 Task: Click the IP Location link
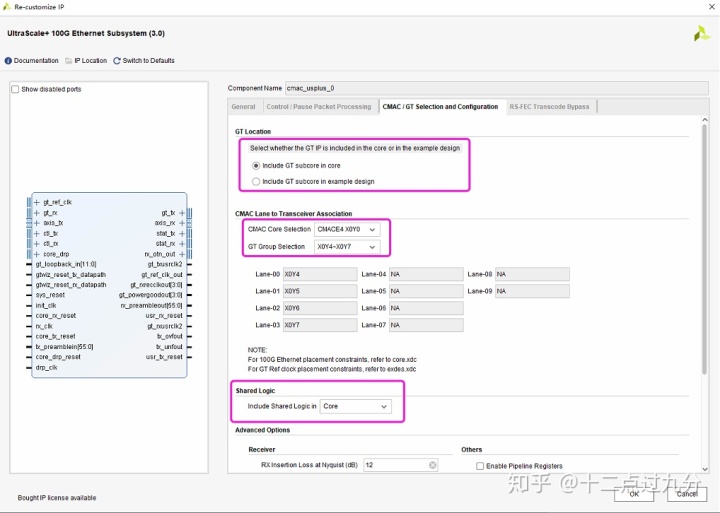pos(90,61)
